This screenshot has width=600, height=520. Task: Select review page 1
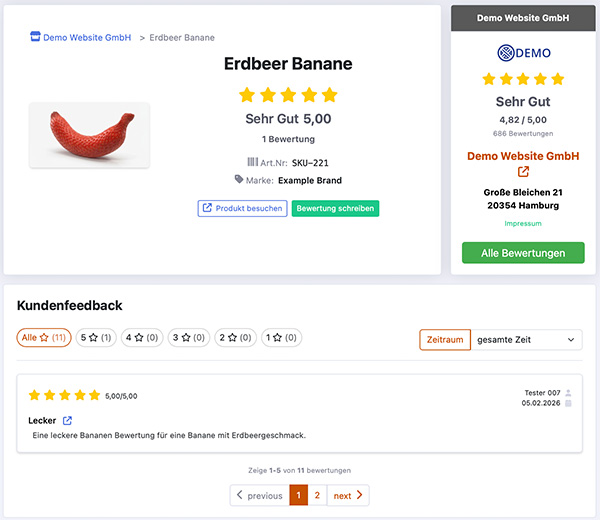click(298, 495)
